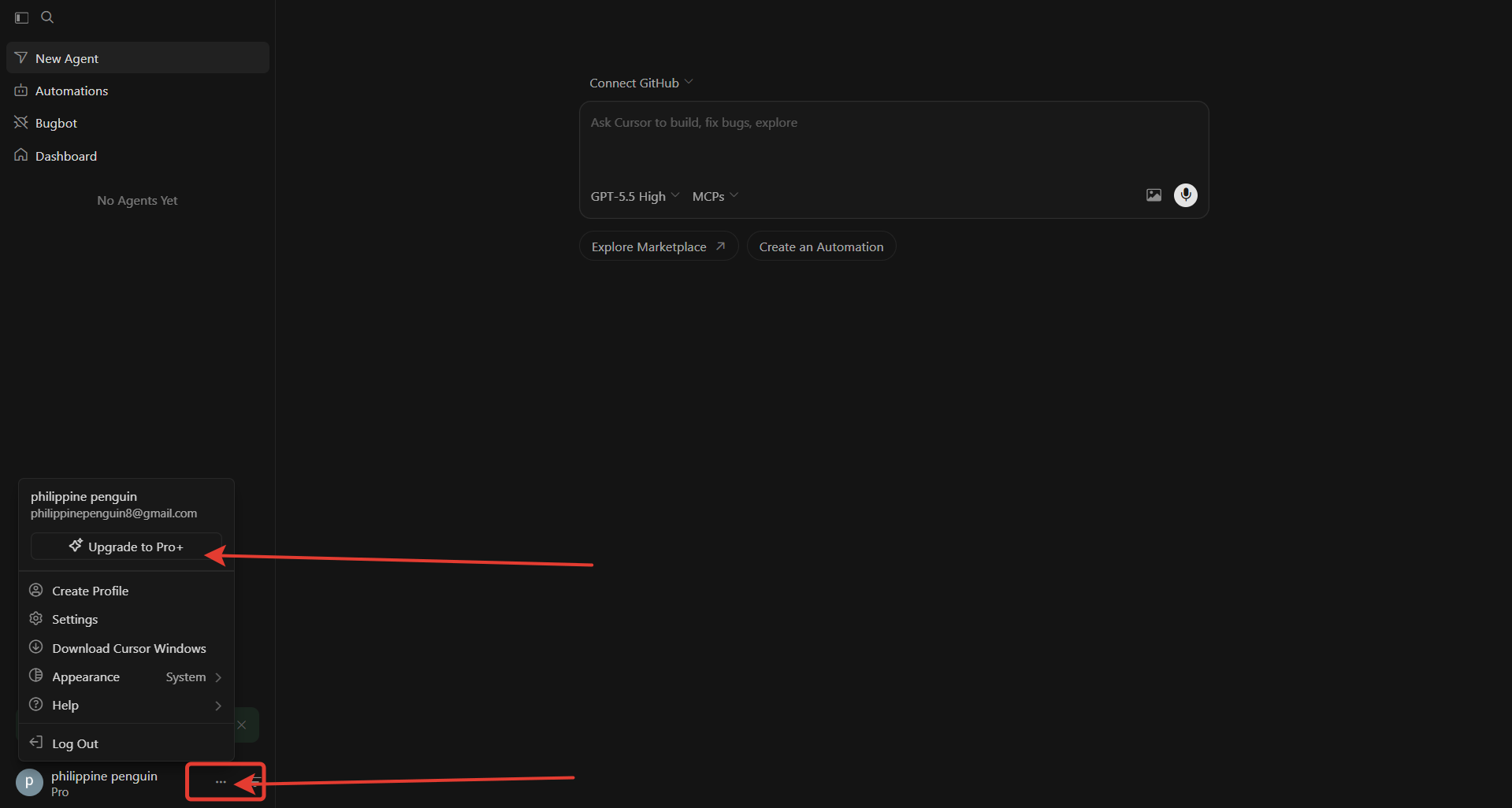Expand the Help submenu
This screenshot has width=1512, height=808.
126,705
